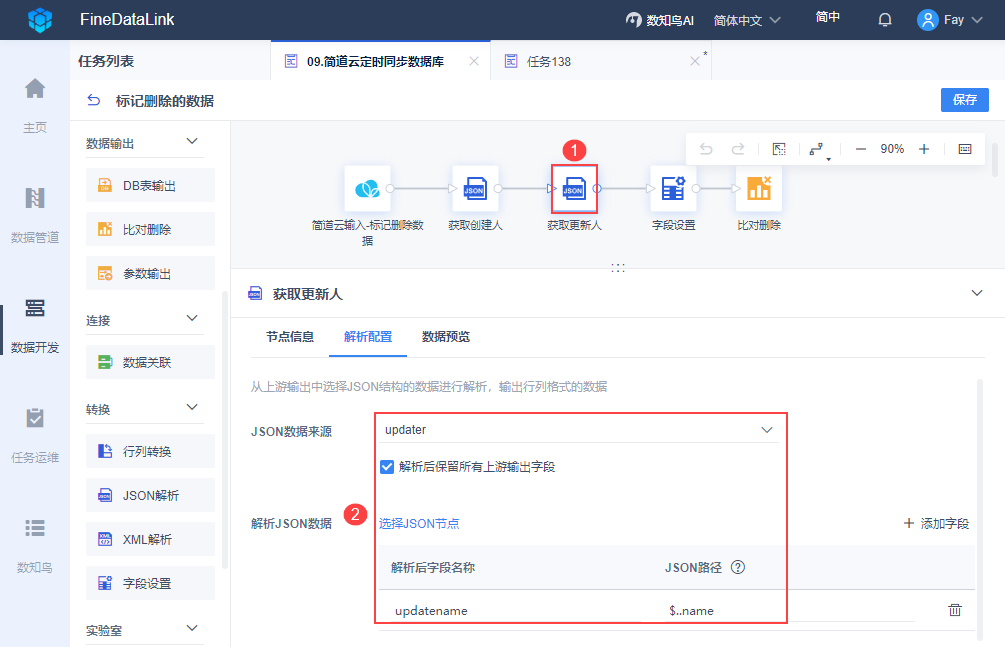This screenshot has width=1005, height=647.
Task: Show help for JSON路径
Action: click(x=738, y=567)
